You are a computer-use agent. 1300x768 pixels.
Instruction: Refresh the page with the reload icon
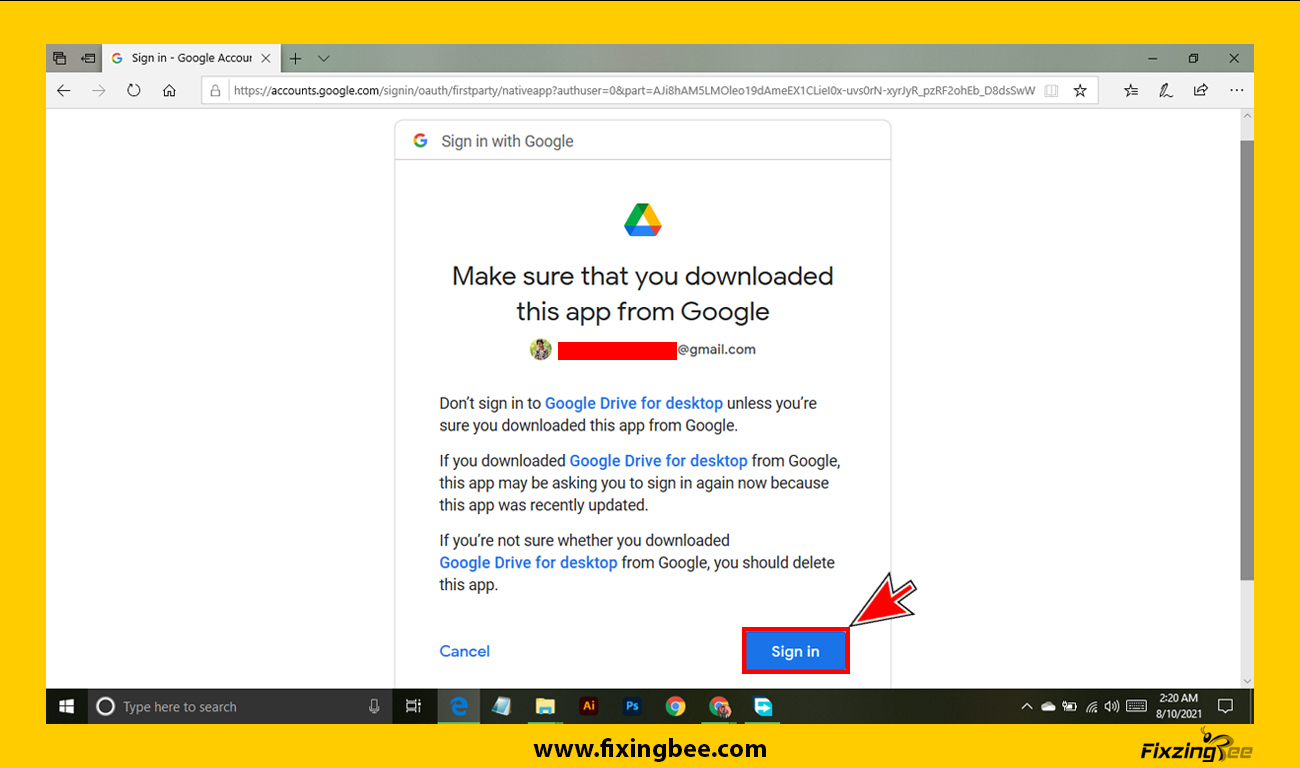point(133,91)
